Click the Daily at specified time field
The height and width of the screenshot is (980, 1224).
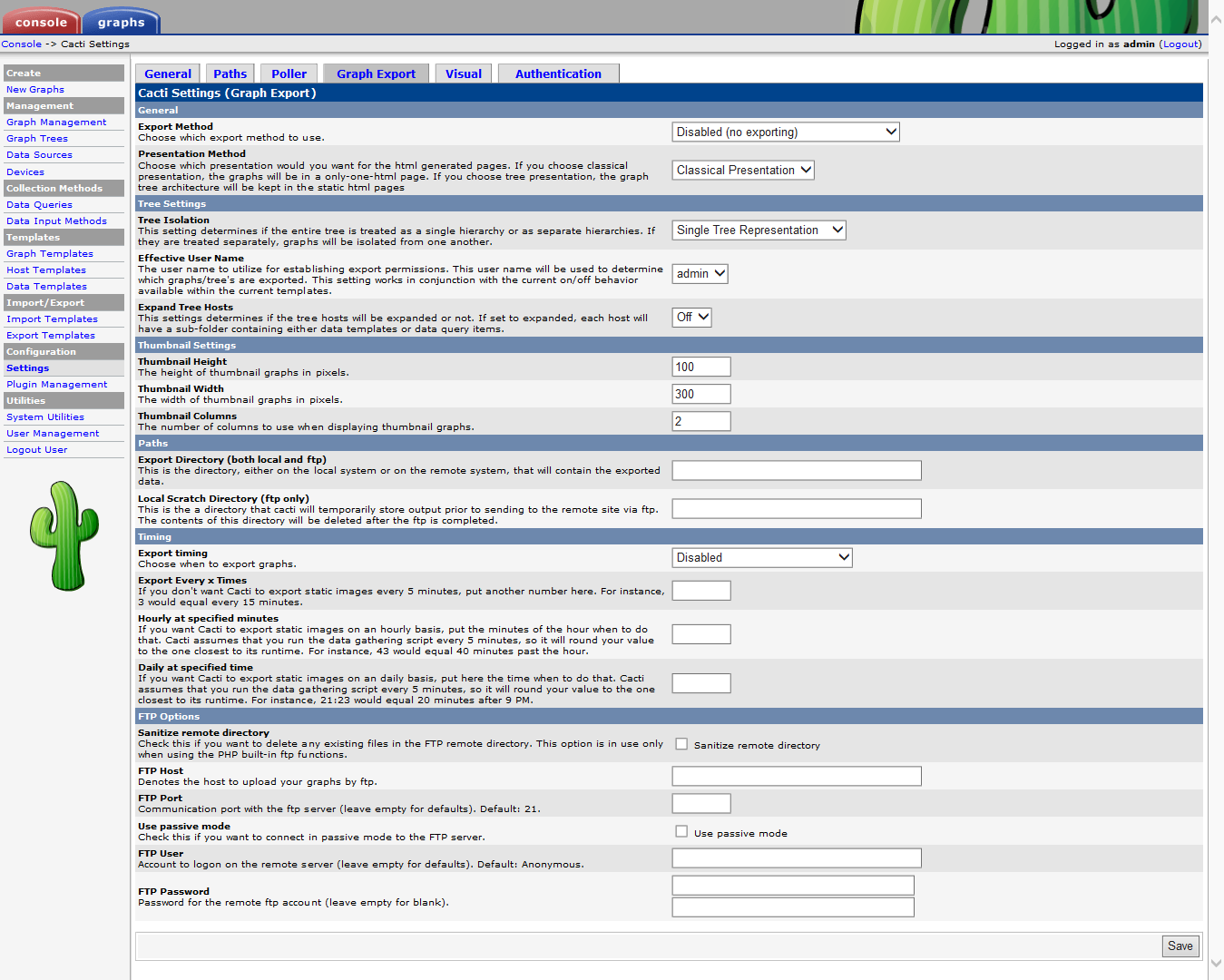[701, 683]
